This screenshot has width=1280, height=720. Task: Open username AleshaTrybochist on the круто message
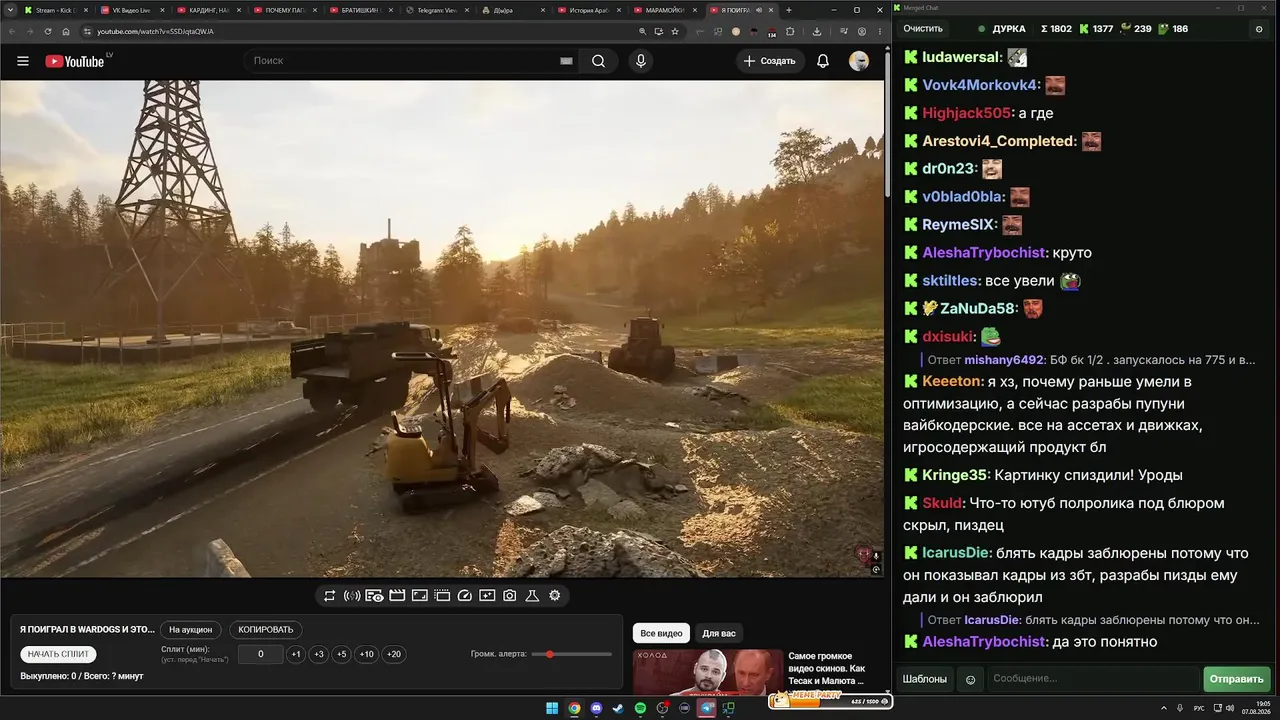[x=984, y=253]
